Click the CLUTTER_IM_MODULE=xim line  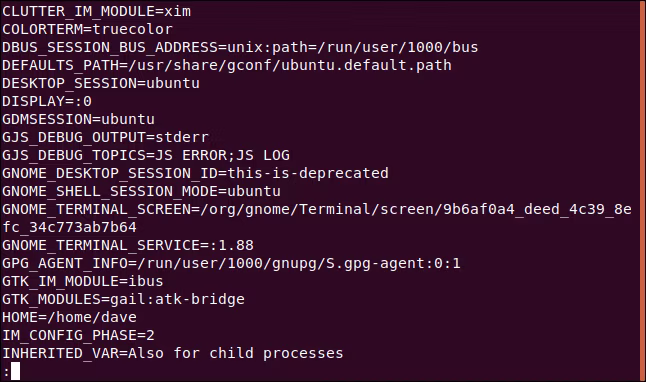[x=96, y=12]
